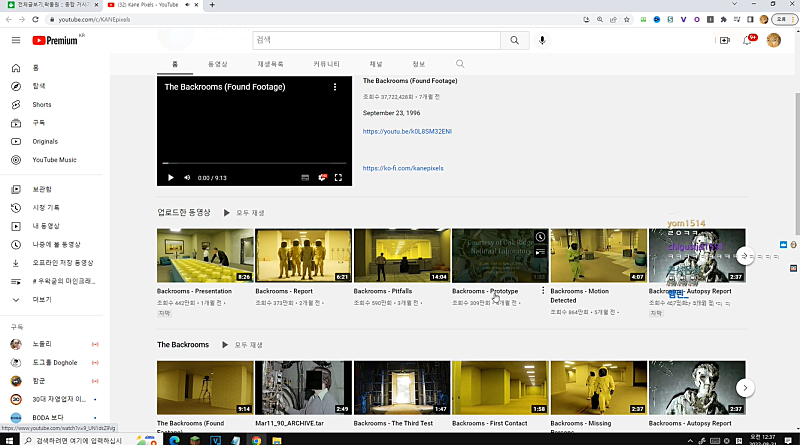Play the featured Backrooms video
Viewport: 800px width, 445px height.
click(x=170, y=177)
